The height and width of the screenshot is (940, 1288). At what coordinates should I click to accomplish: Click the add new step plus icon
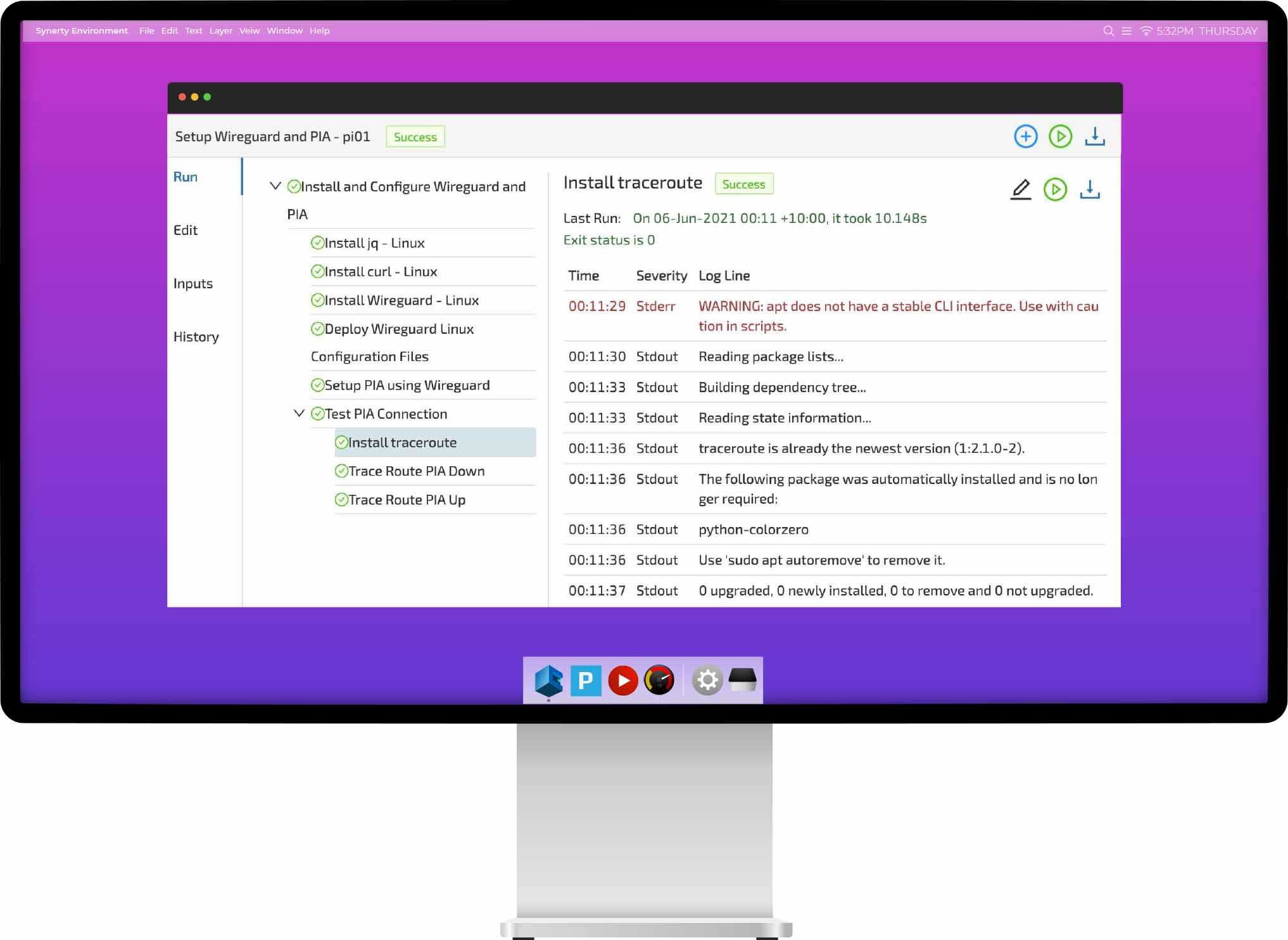(x=1026, y=136)
